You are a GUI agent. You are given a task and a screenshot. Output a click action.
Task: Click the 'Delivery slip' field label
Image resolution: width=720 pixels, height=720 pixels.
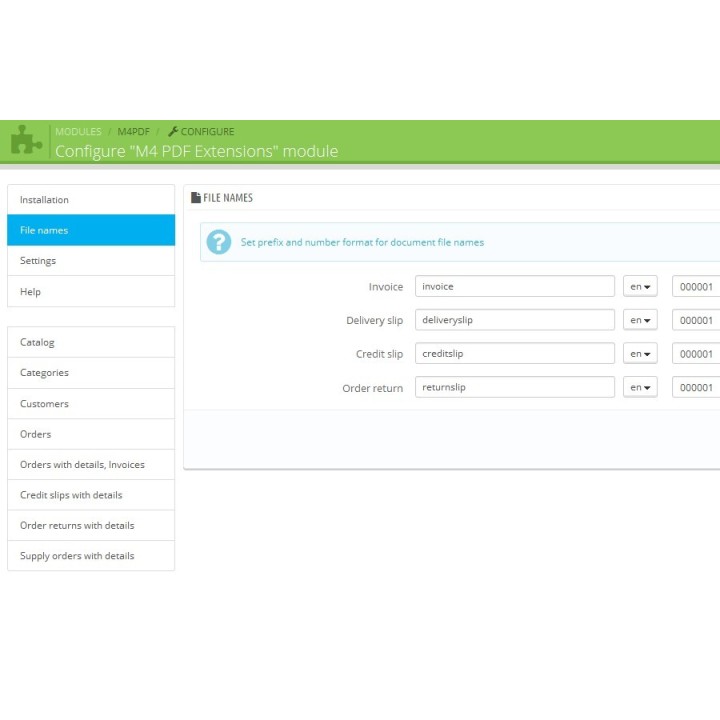click(374, 321)
